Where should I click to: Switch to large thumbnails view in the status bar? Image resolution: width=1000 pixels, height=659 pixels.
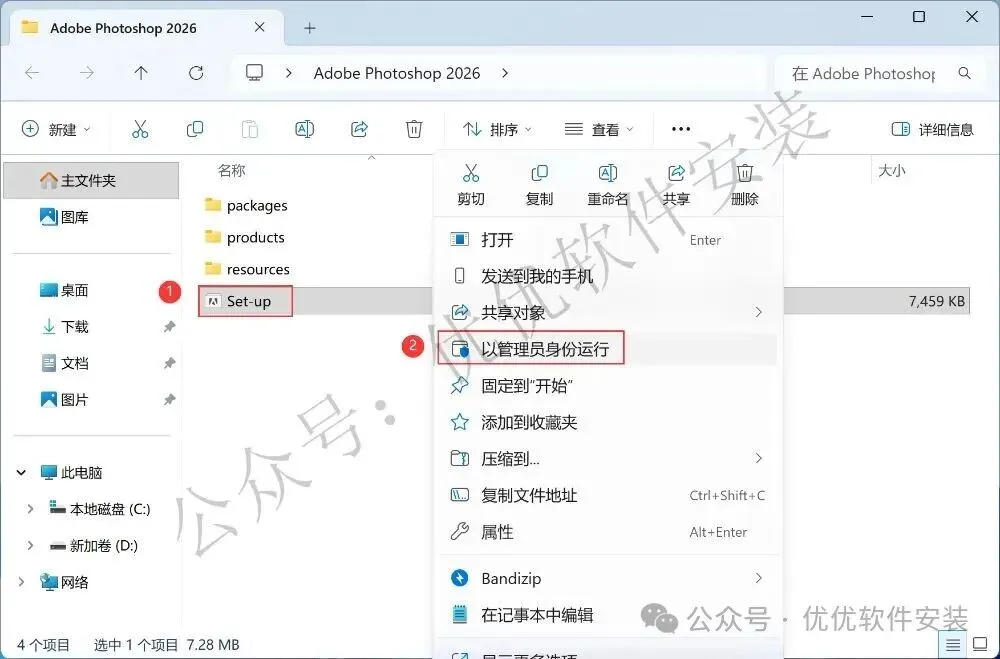[x=980, y=644]
